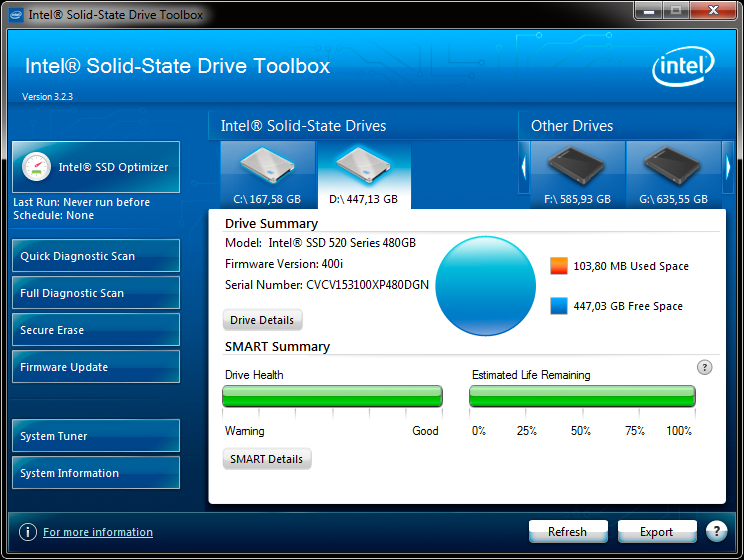Click the blue Free Space color swatch

point(559,306)
